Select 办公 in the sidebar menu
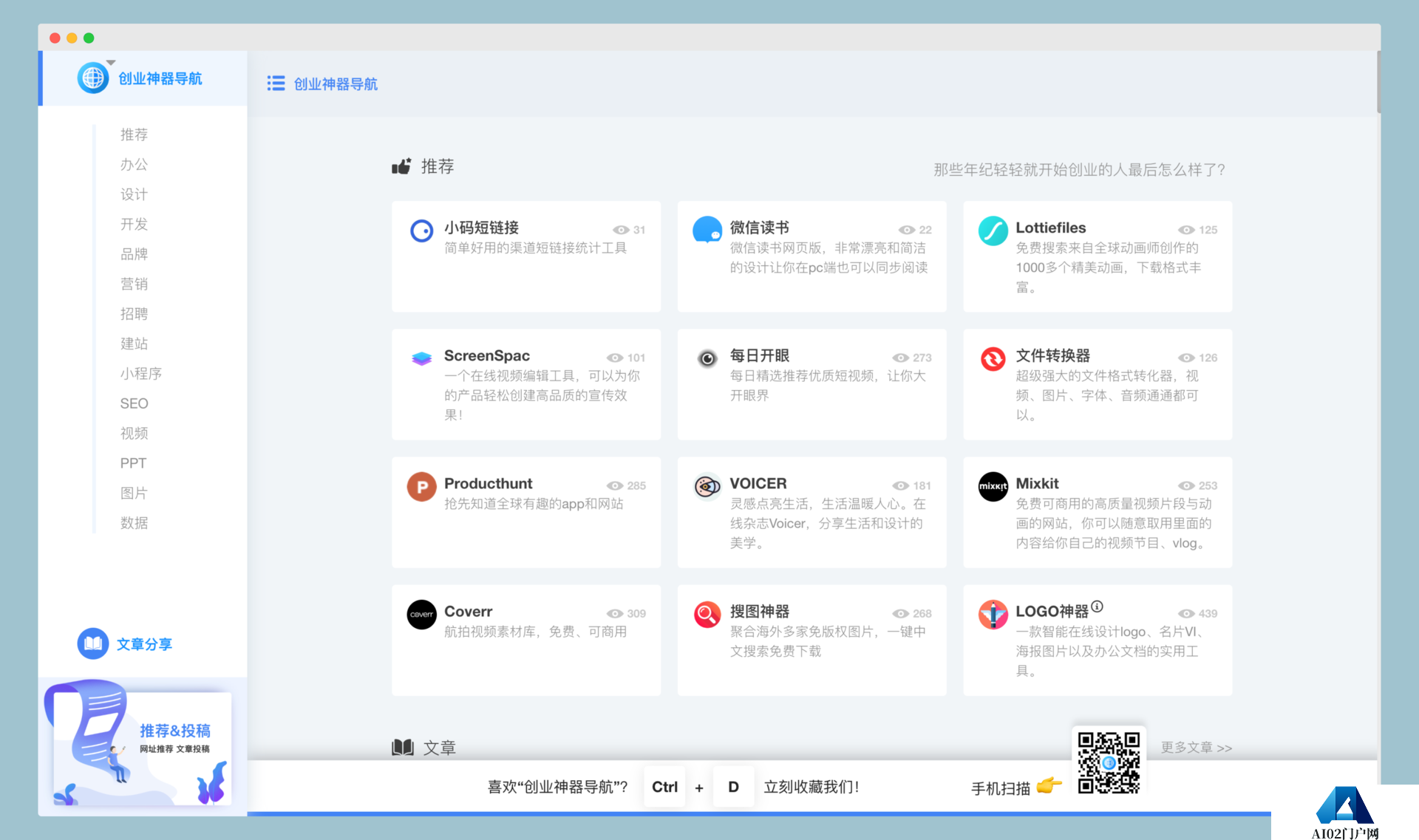 pos(134,164)
